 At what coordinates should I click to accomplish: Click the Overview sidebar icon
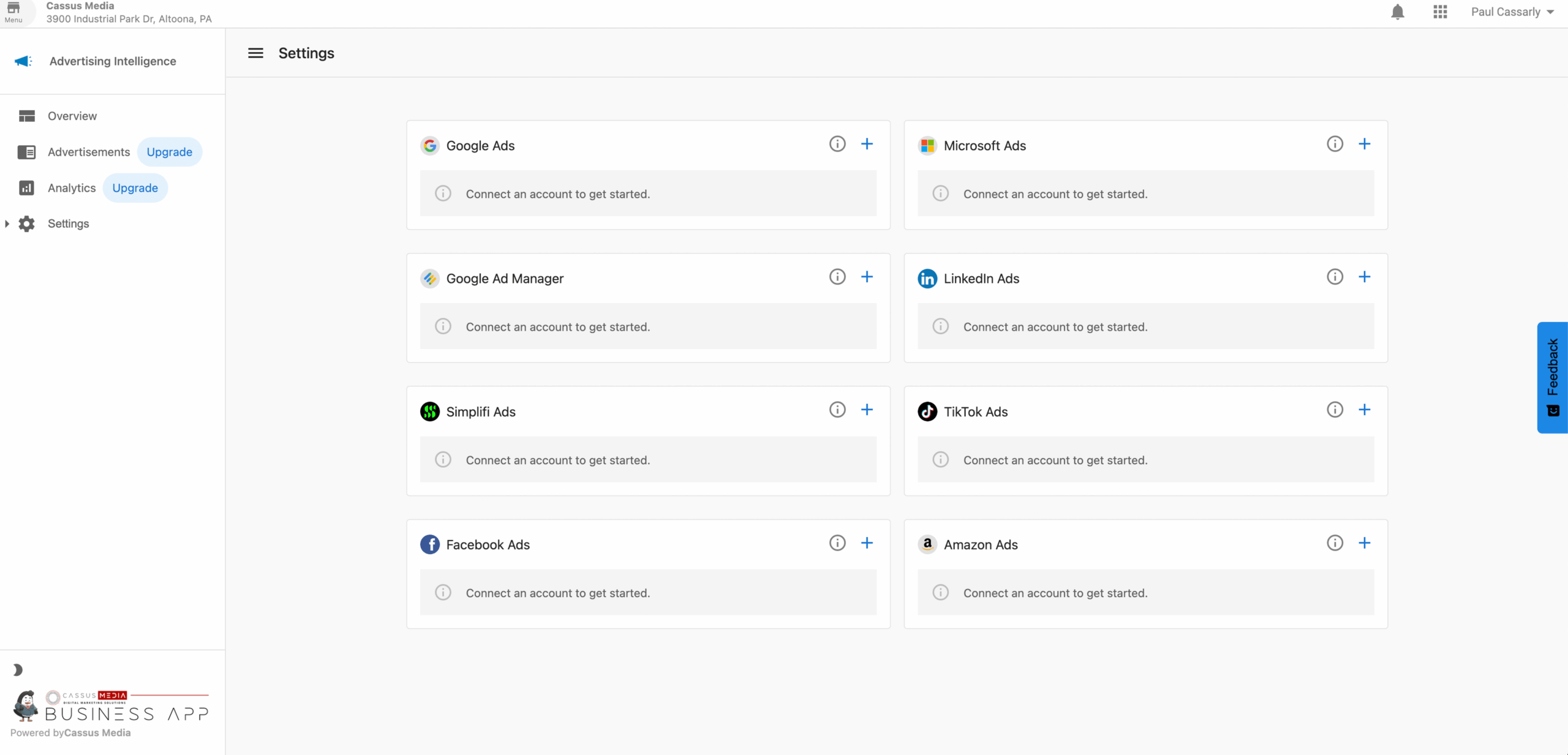tap(27, 116)
